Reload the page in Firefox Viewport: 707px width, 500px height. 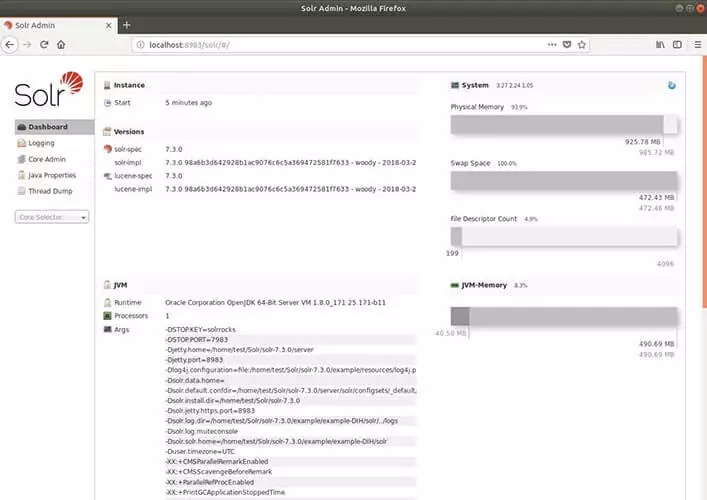pos(44,45)
